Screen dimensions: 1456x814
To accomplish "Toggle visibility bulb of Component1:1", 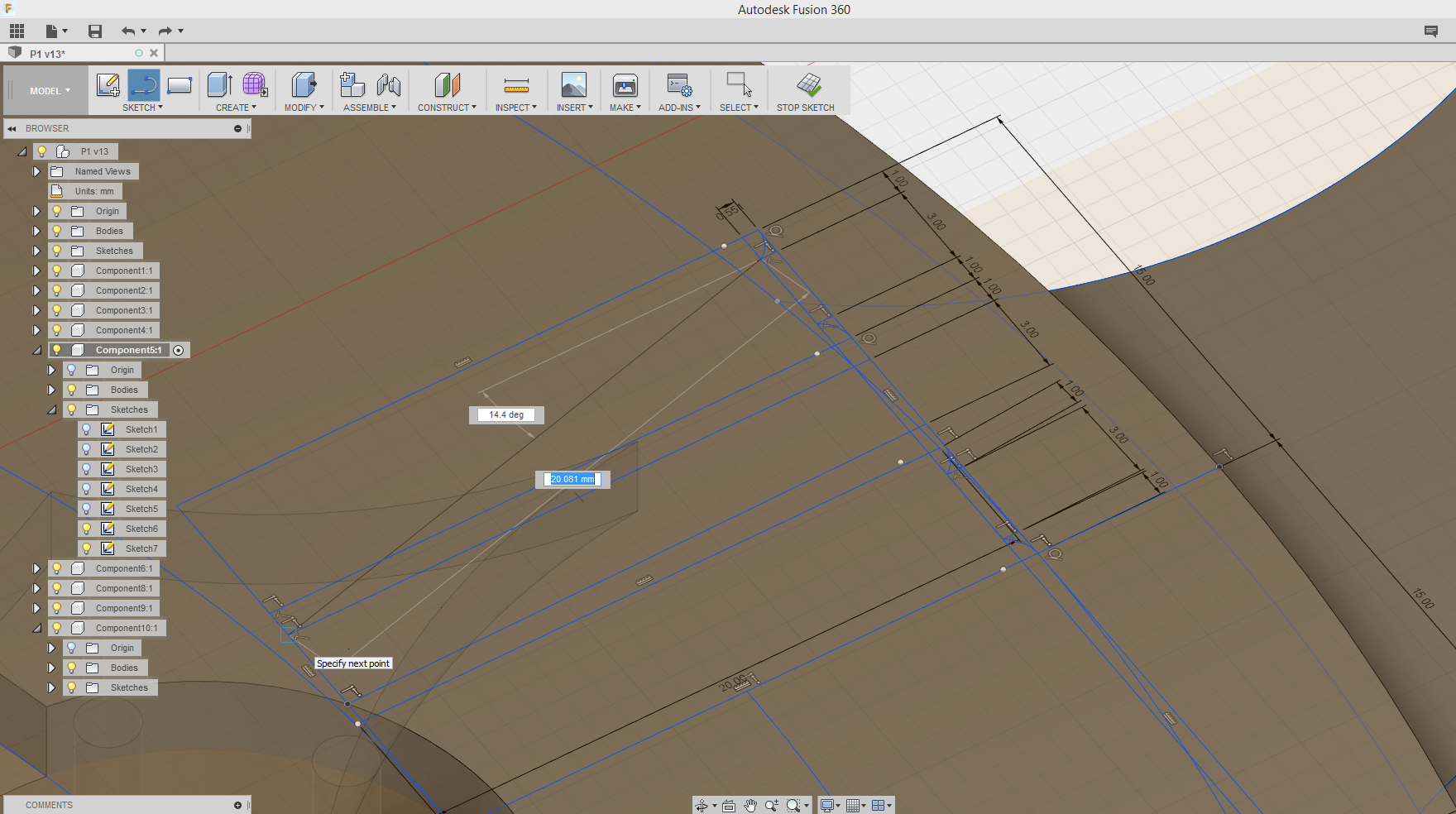I will point(56,271).
